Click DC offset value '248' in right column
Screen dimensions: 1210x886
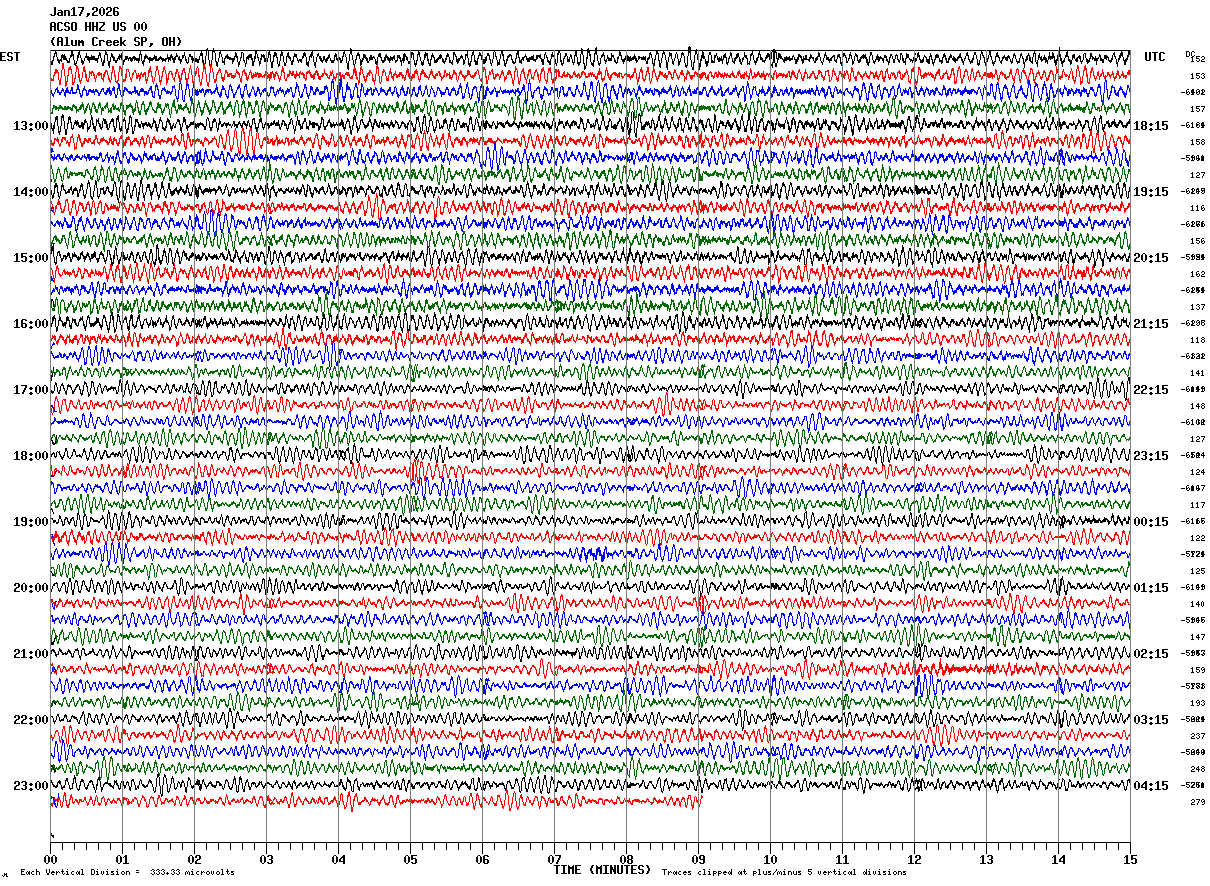click(1197, 769)
